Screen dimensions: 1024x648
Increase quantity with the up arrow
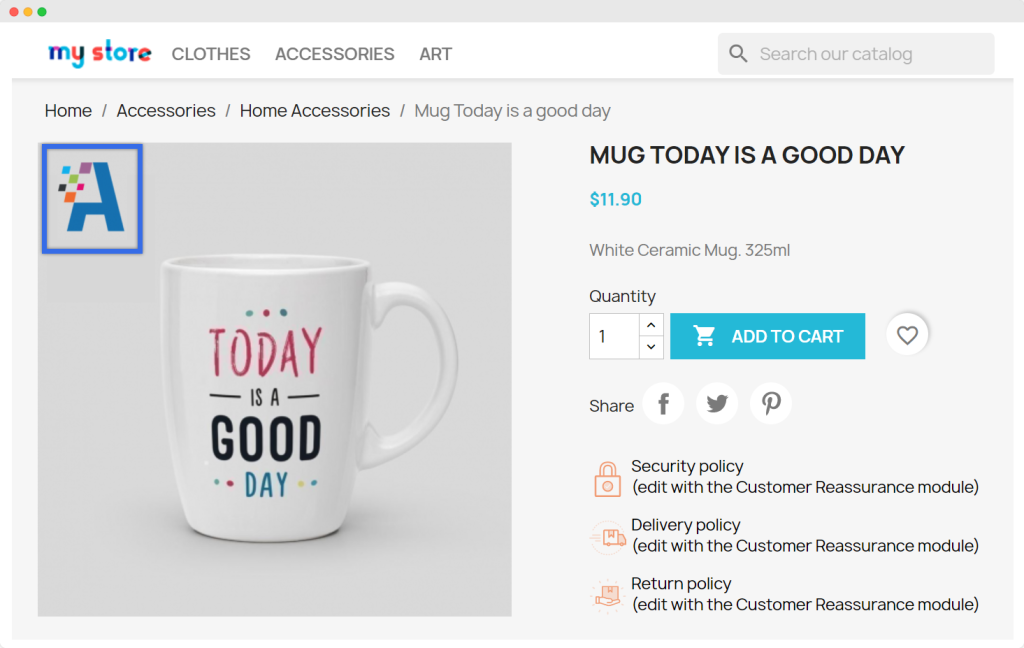click(651, 325)
